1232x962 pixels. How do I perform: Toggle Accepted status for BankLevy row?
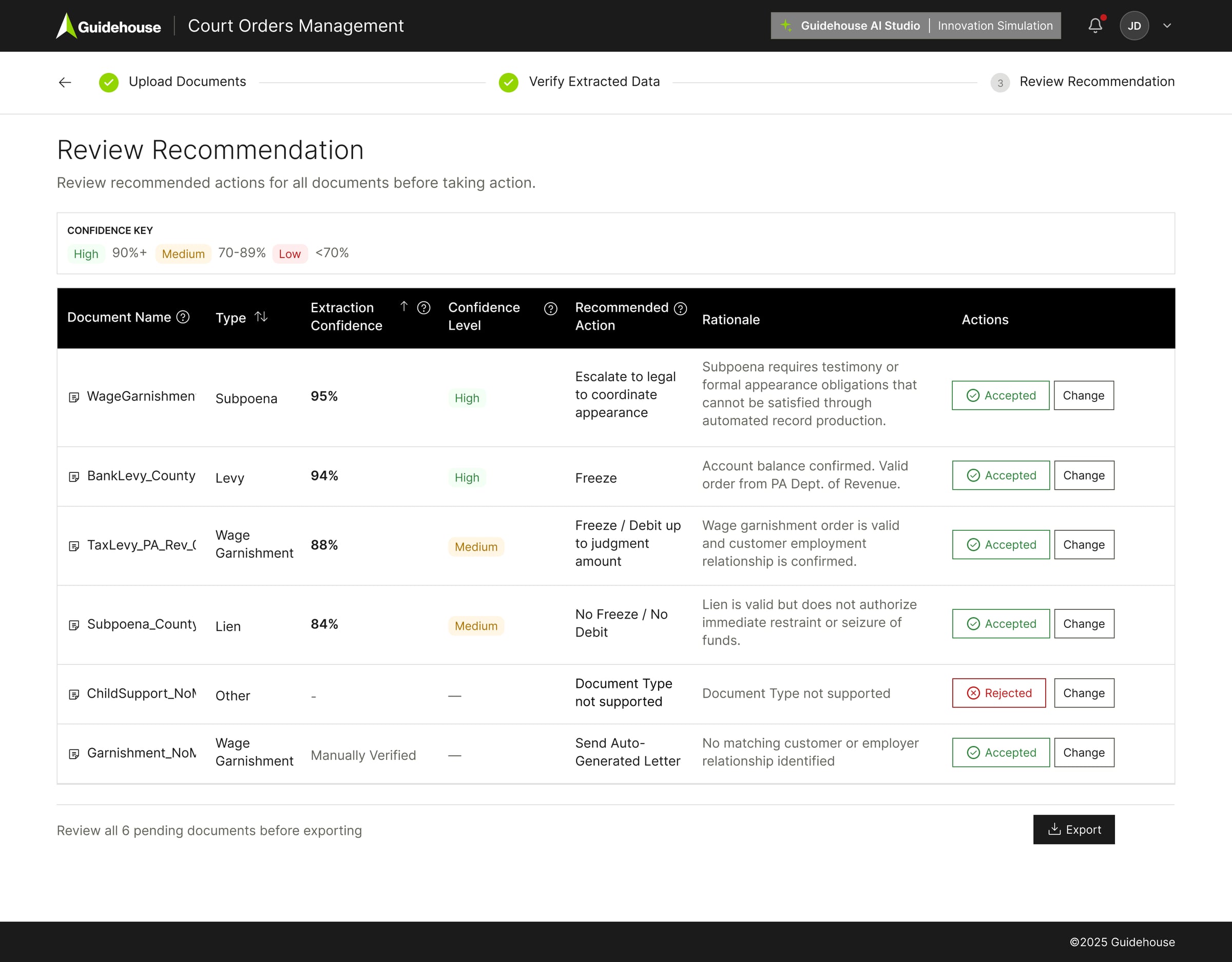click(x=1000, y=475)
